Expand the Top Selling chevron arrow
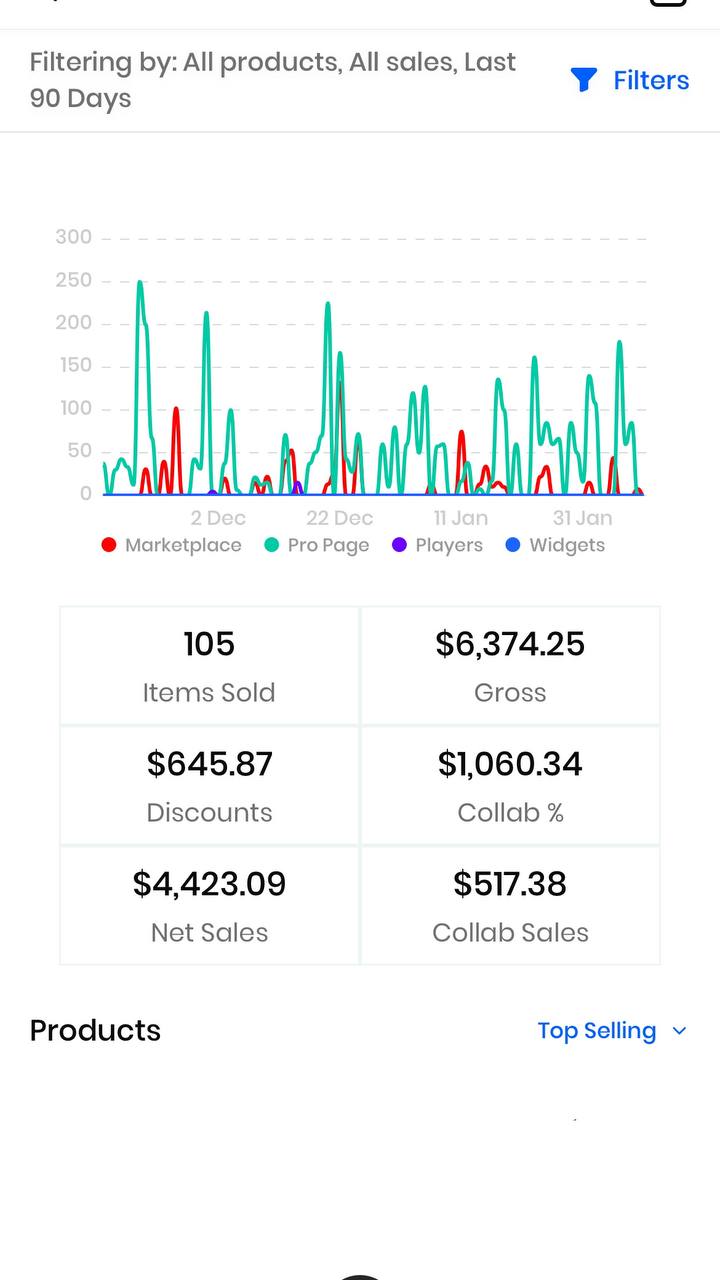This screenshot has width=720, height=1280. pyautogui.click(x=680, y=1031)
